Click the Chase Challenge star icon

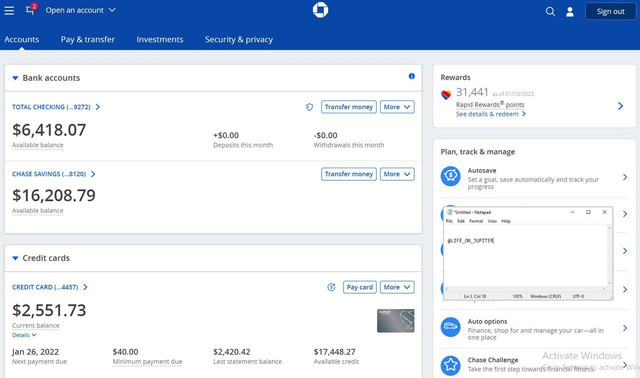451,365
